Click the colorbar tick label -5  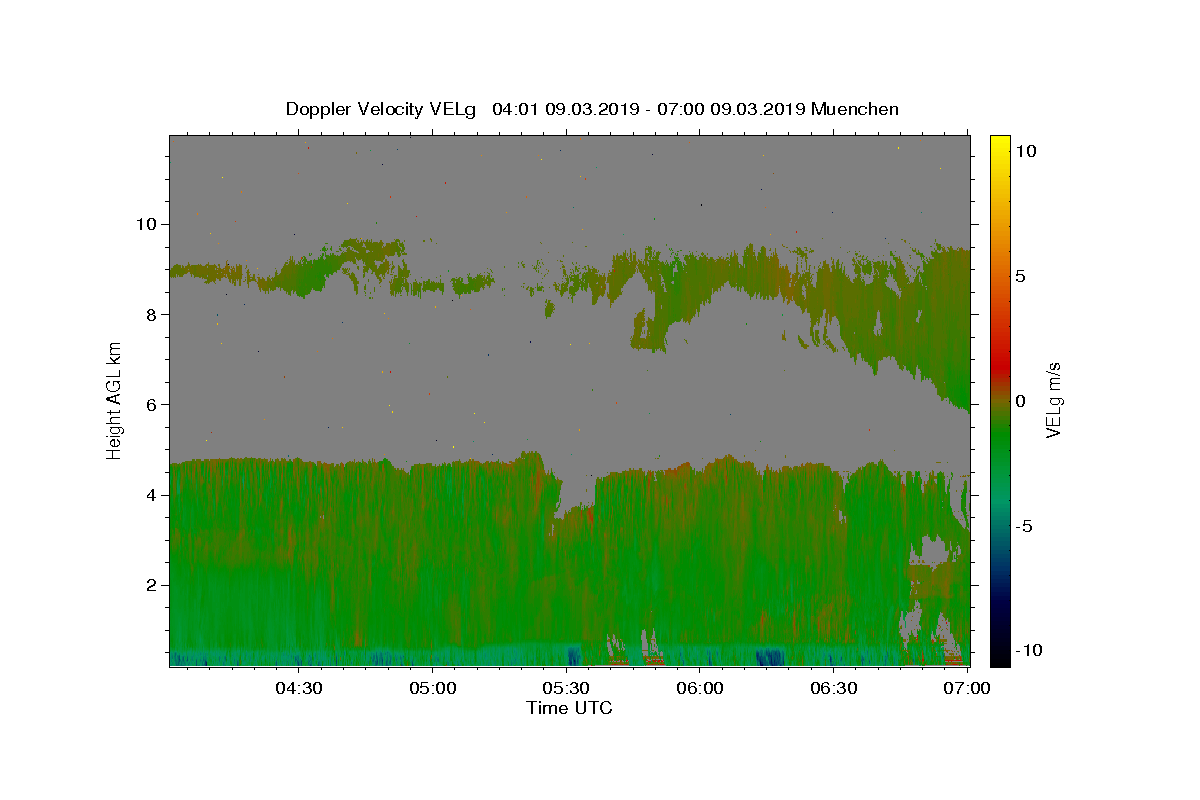pos(1027,526)
